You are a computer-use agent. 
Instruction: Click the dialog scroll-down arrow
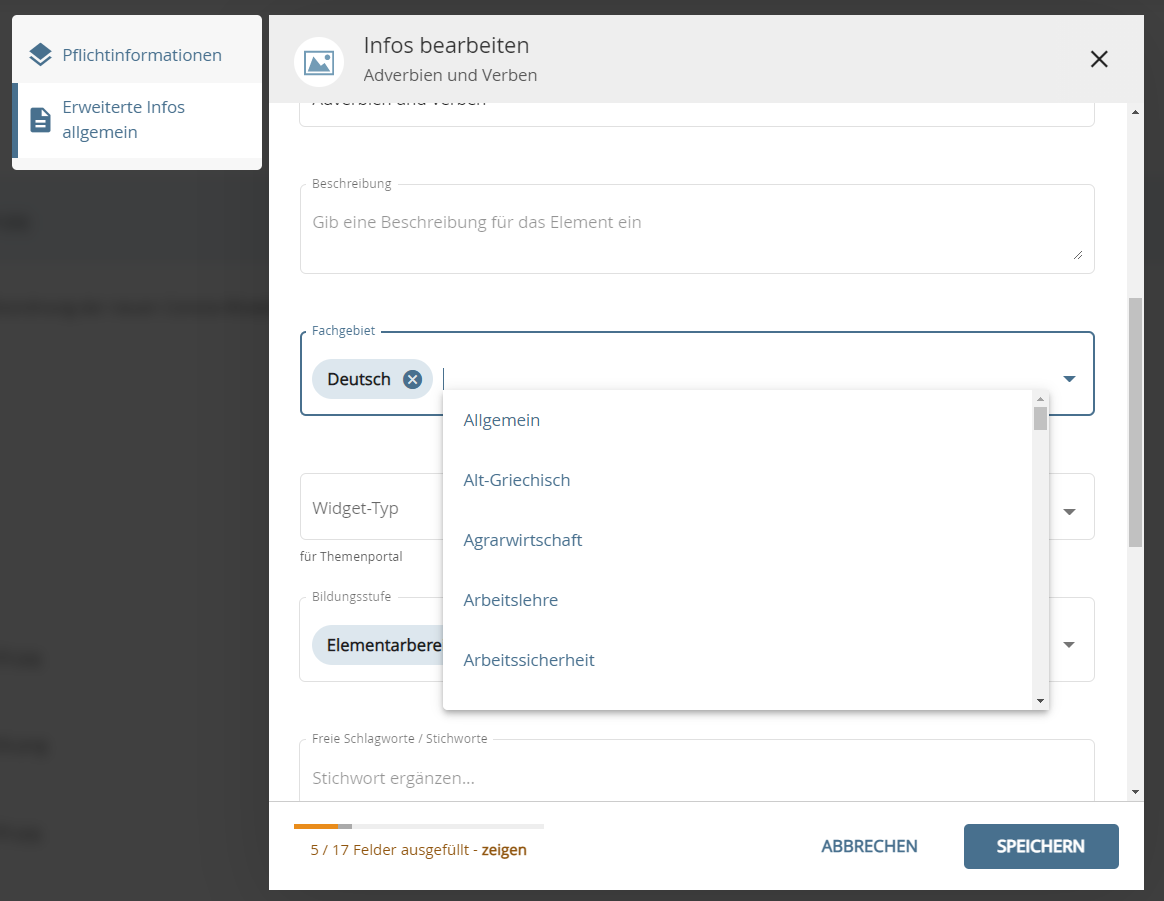(1135, 792)
